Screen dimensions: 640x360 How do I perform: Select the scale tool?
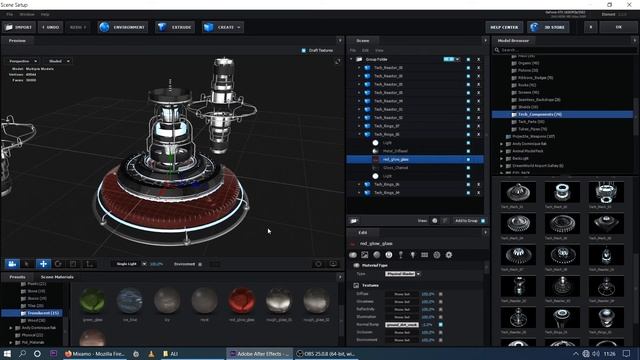[73, 264]
